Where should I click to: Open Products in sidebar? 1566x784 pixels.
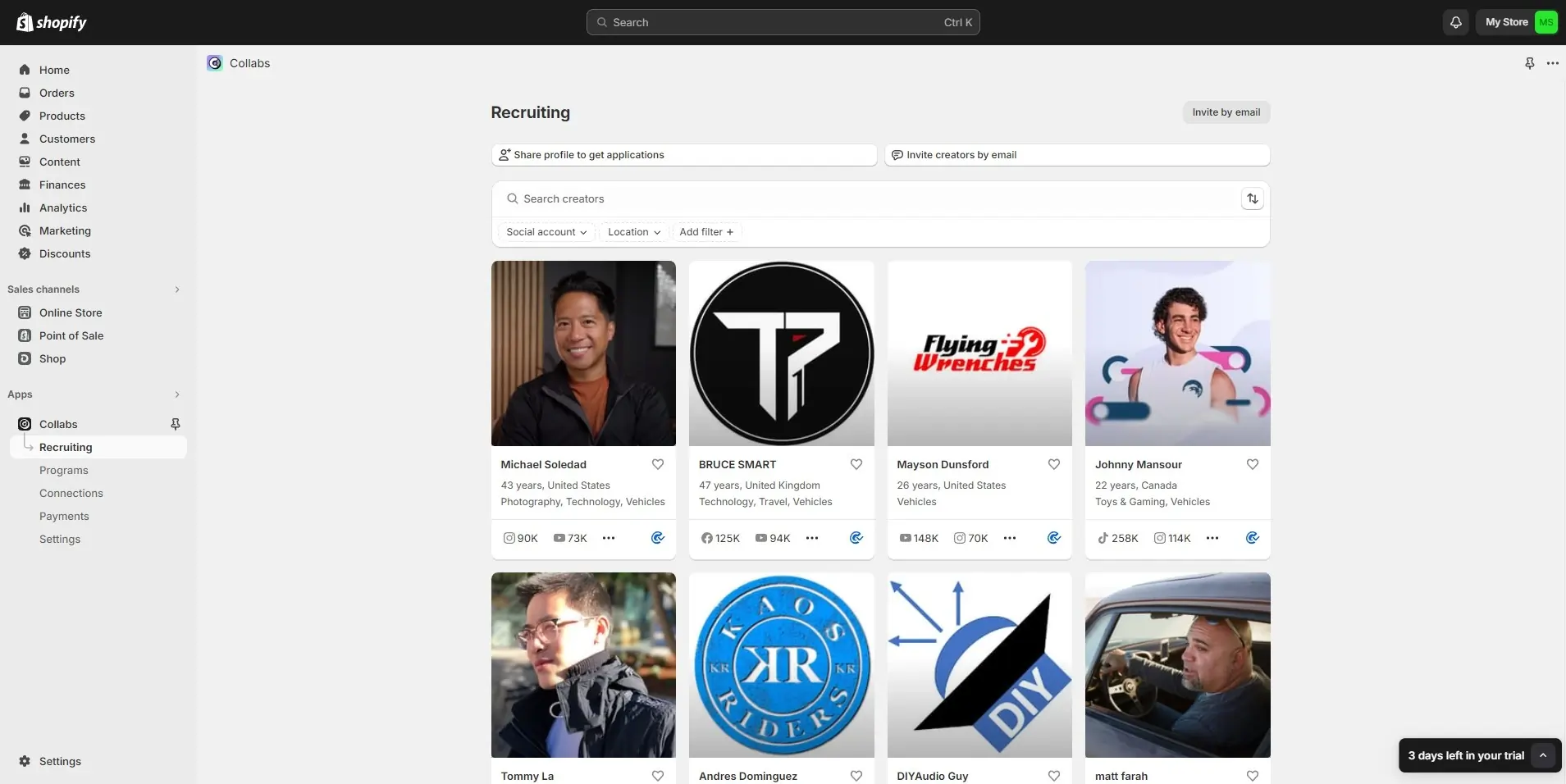point(62,116)
